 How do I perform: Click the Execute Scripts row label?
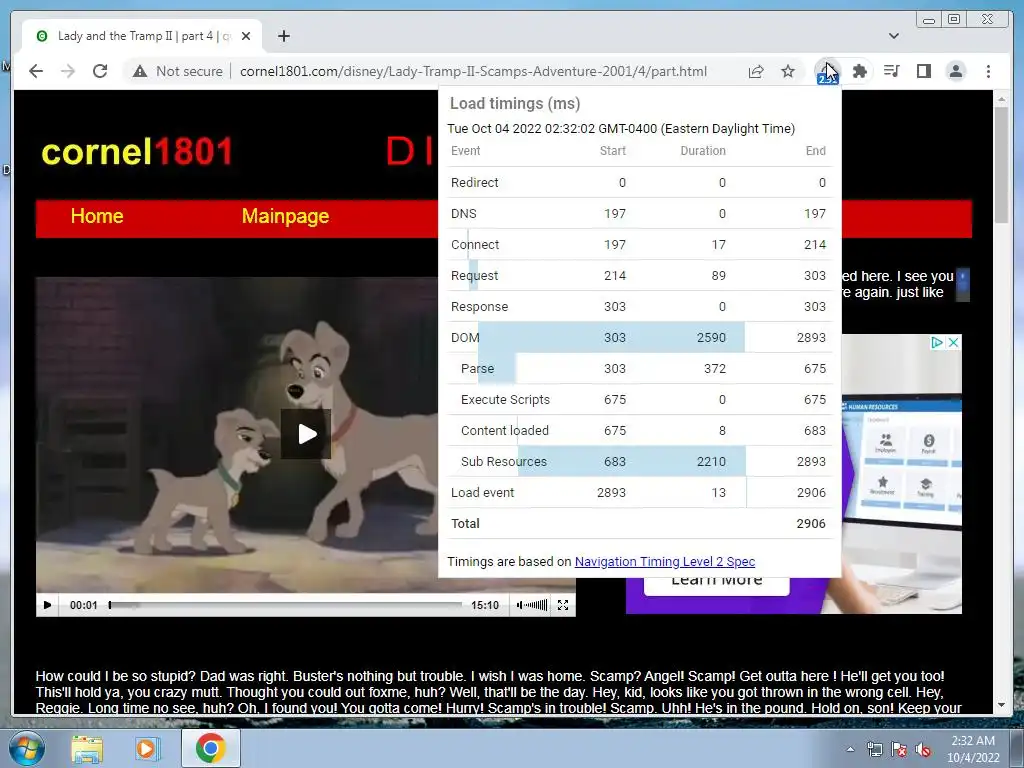[x=505, y=400]
